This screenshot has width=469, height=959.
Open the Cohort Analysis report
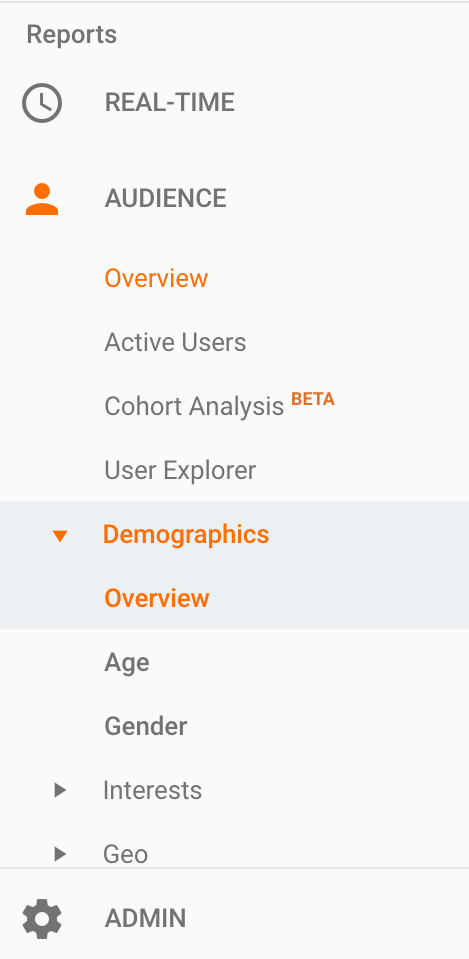[x=194, y=406]
